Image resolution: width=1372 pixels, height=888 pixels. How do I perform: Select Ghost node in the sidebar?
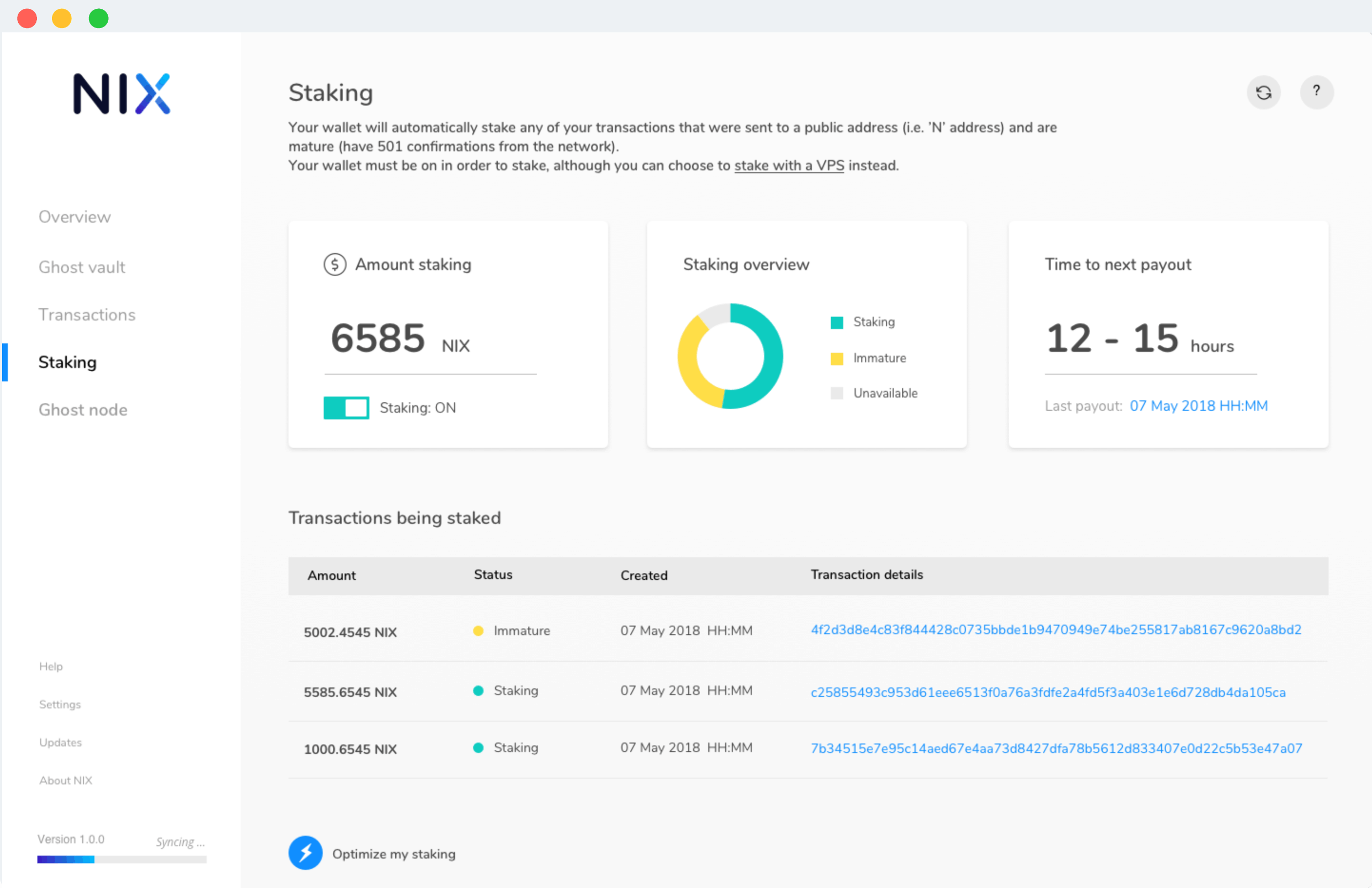[83, 410]
